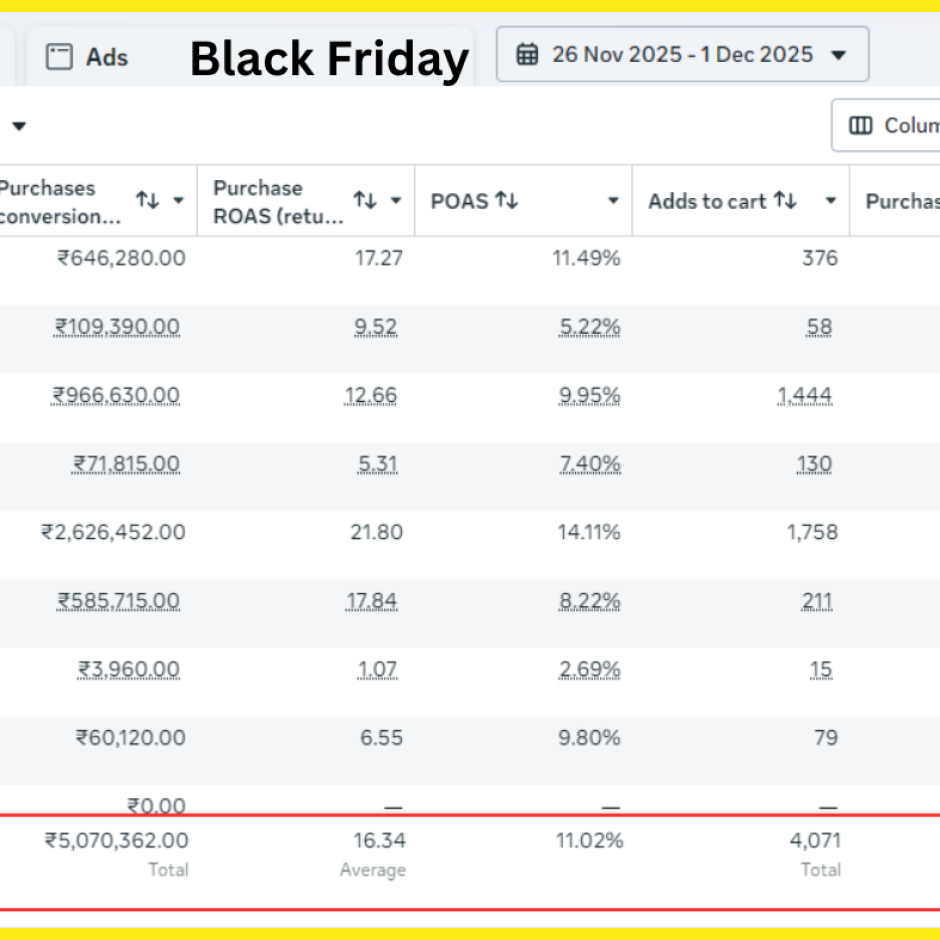Open POAS column dropdown
The width and height of the screenshot is (940, 940).
coord(613,200)
